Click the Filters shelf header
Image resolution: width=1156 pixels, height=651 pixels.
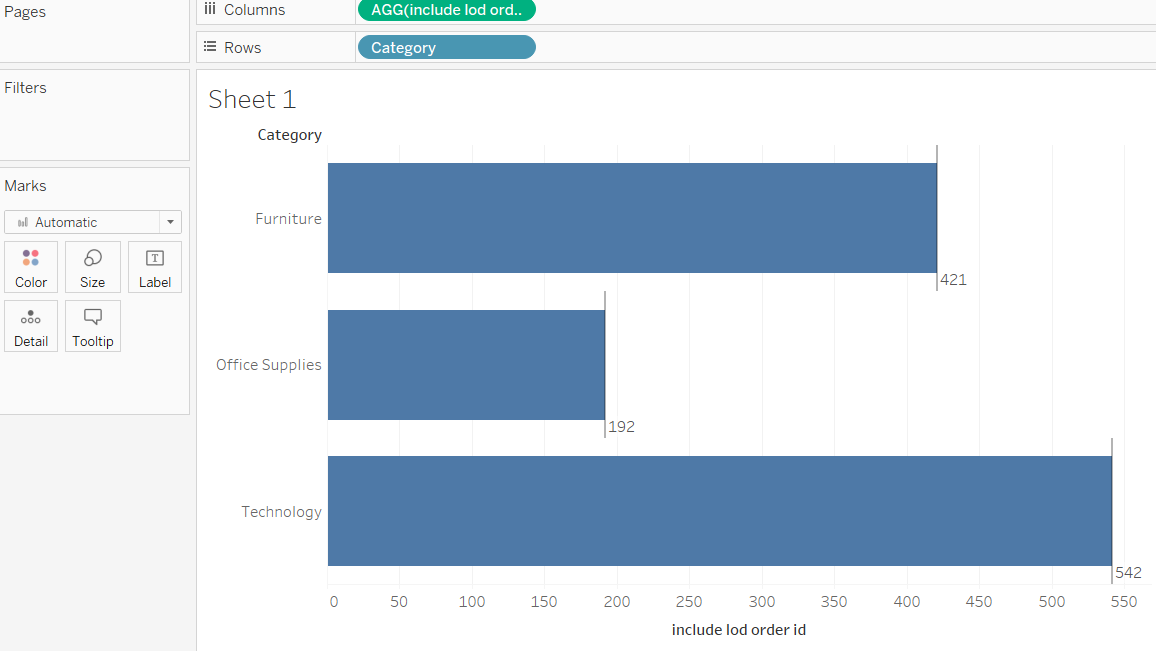pyautogui.click(x=25, y=88)
